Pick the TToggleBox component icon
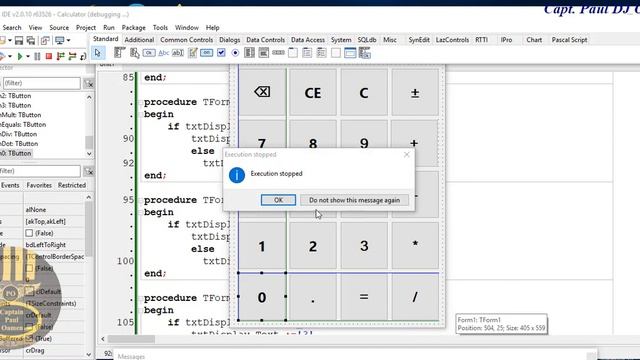 (207, 53)
